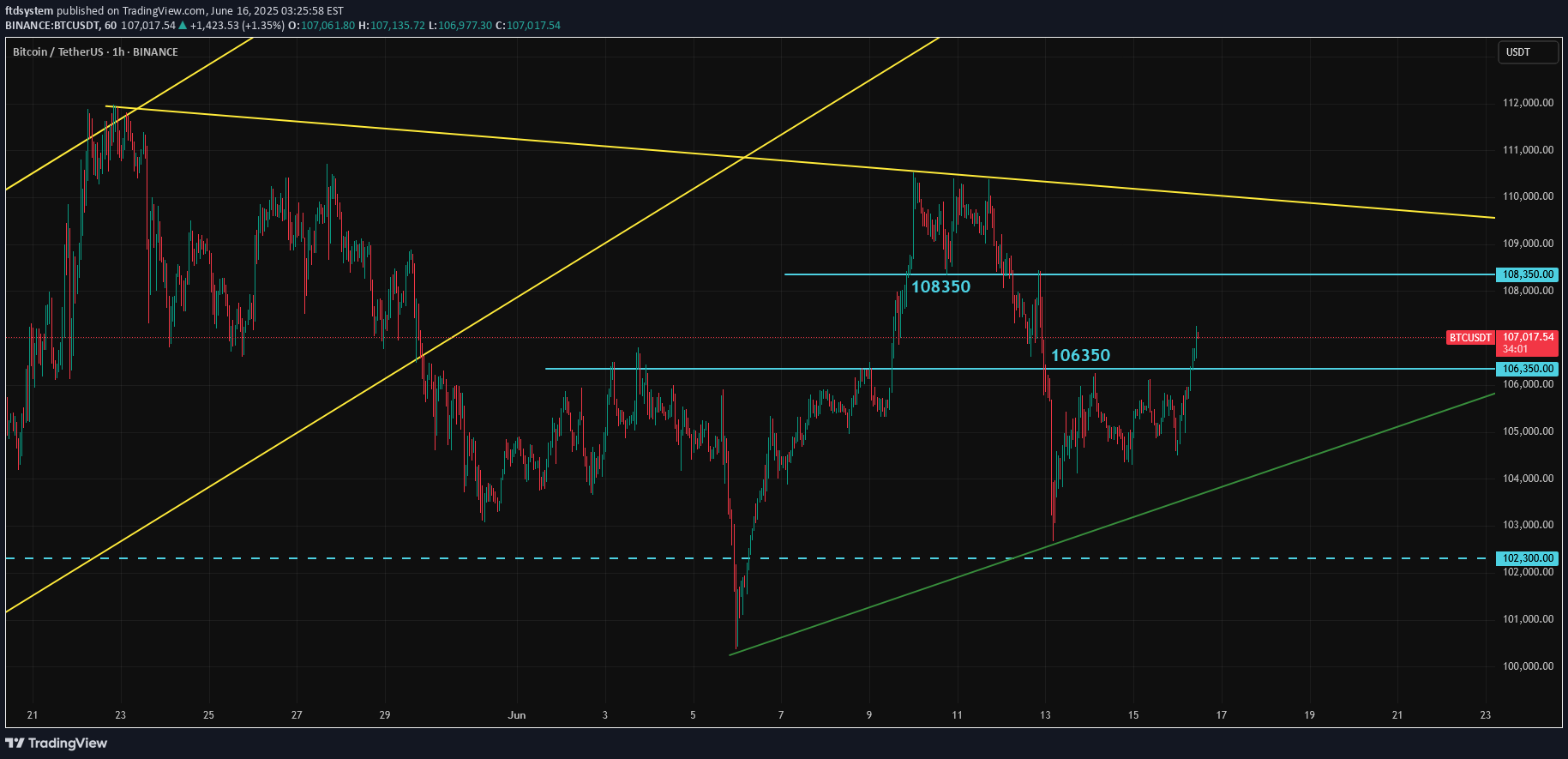Click the 109,000.00 price scale value
Screen dimensions: 1568x759
1528,244
